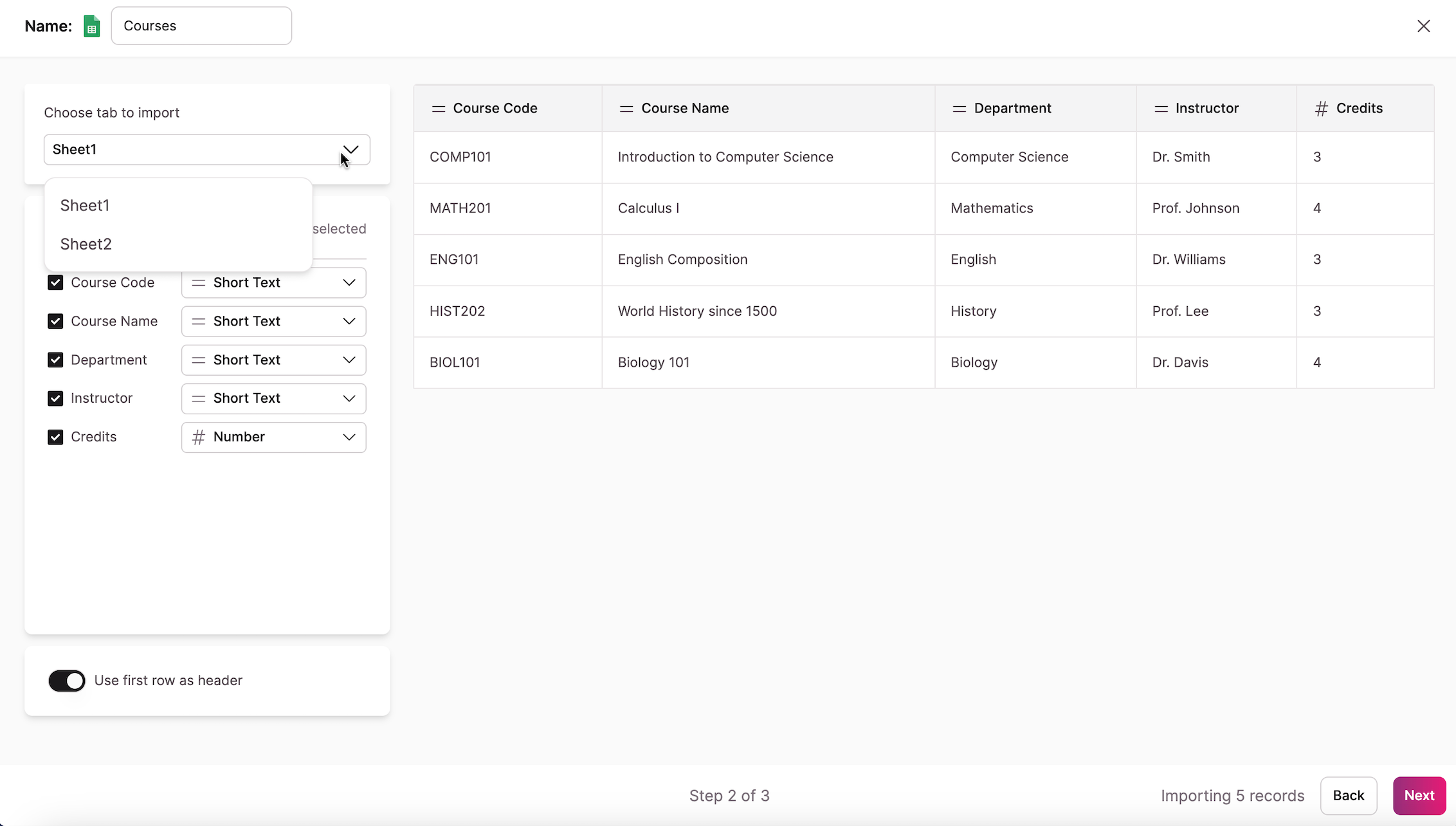The width and height of the screenshot is (1456, 826).
Task: Click the Biology 101 cell
Action: 769,363
